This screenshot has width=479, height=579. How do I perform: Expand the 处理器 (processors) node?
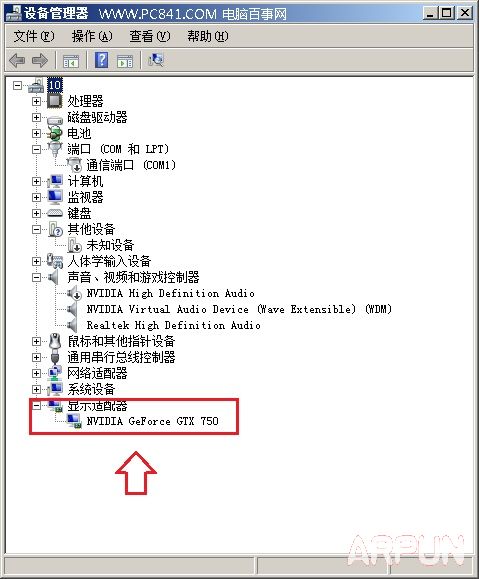tap(36, 101)
